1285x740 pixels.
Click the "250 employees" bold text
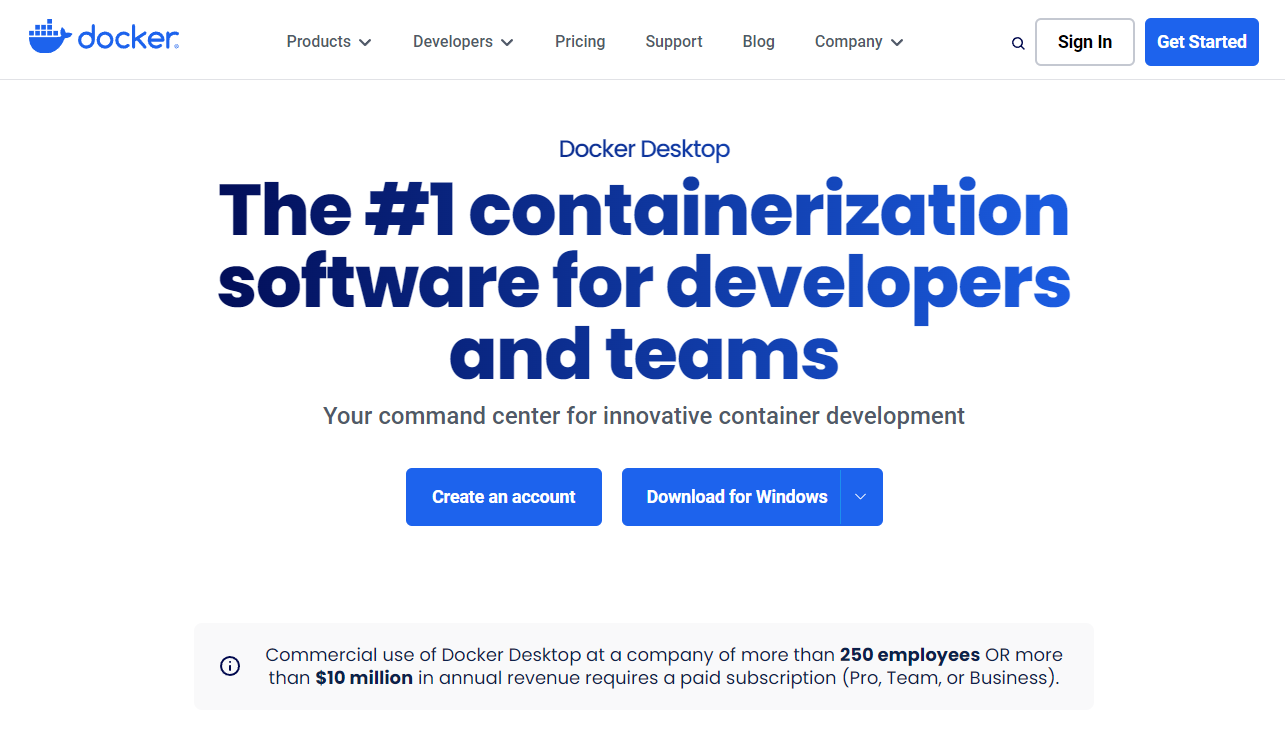coord(910,655)
